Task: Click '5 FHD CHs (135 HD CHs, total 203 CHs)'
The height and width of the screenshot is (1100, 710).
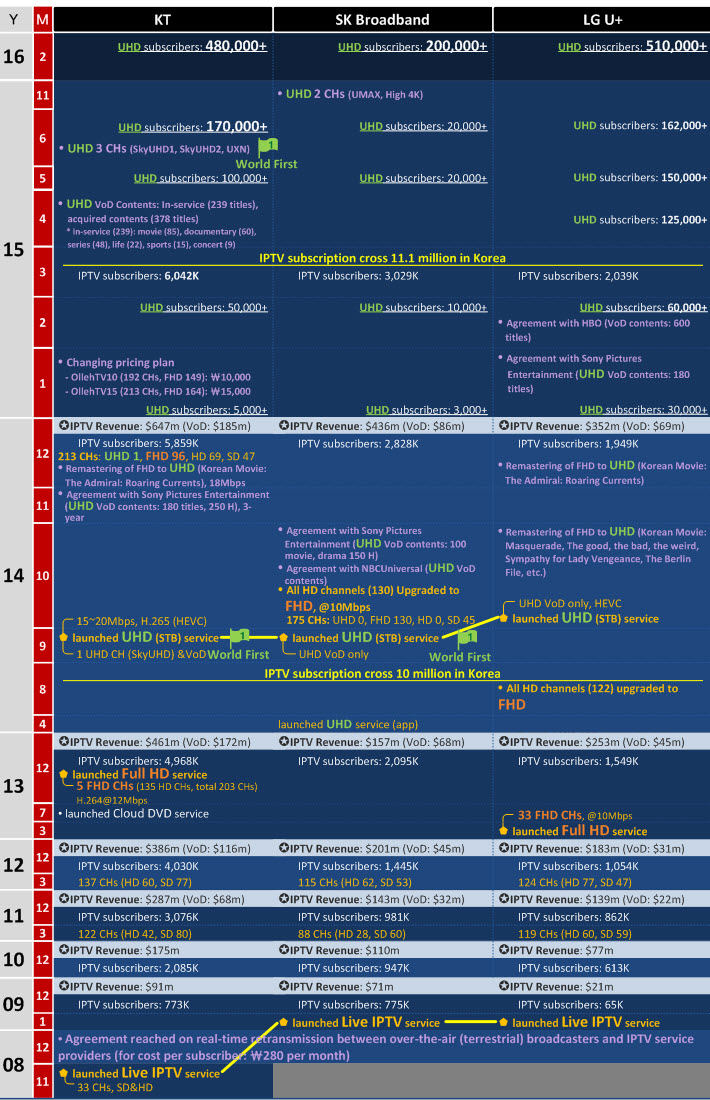Action: [x=167, y=786]
